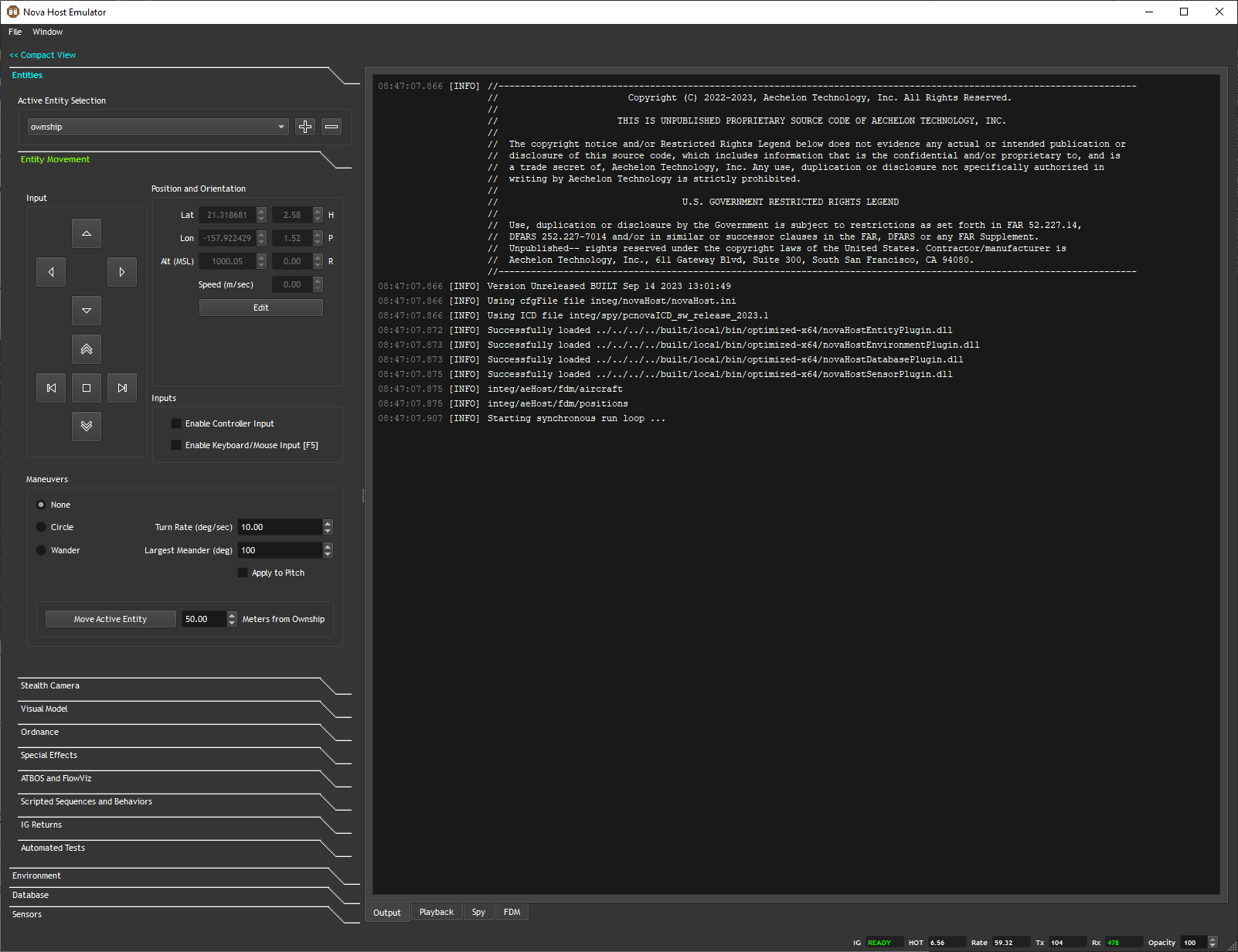Toggle Enable Keyboard/Mouse Input checkbox

(x=176, y=445)
